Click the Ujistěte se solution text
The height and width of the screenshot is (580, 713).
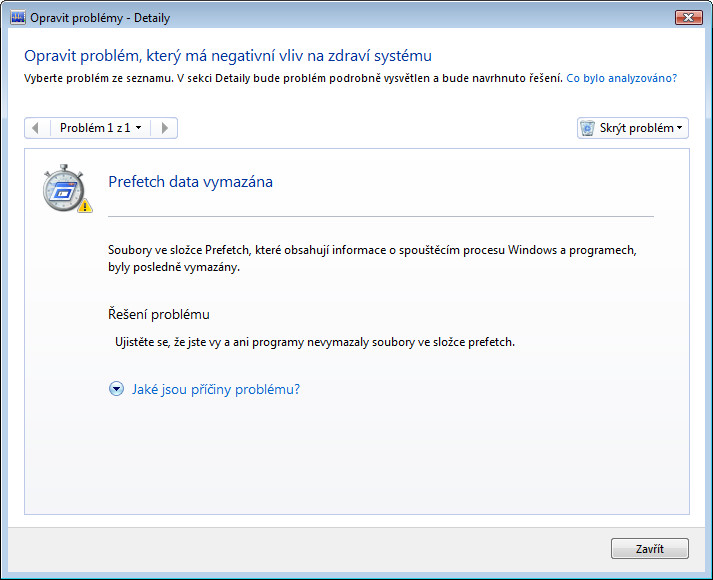coord(315,342)
